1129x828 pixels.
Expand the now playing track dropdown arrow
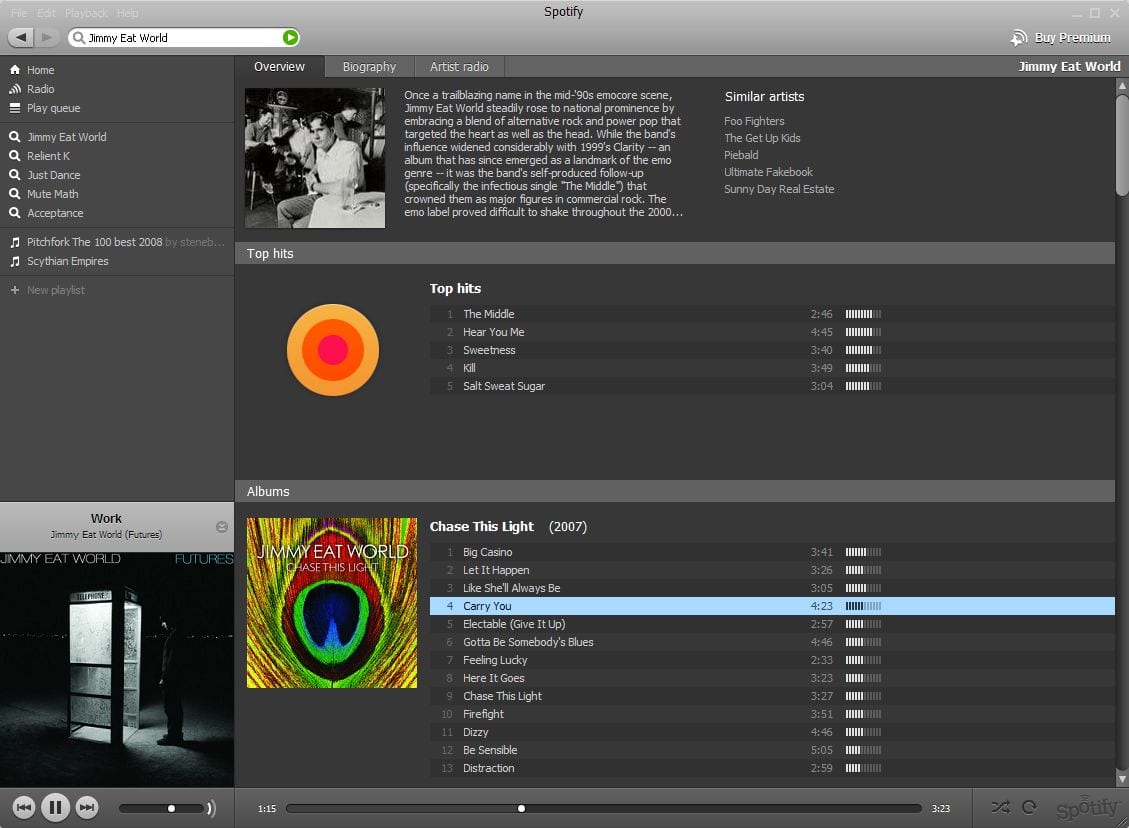click(222, 527)
